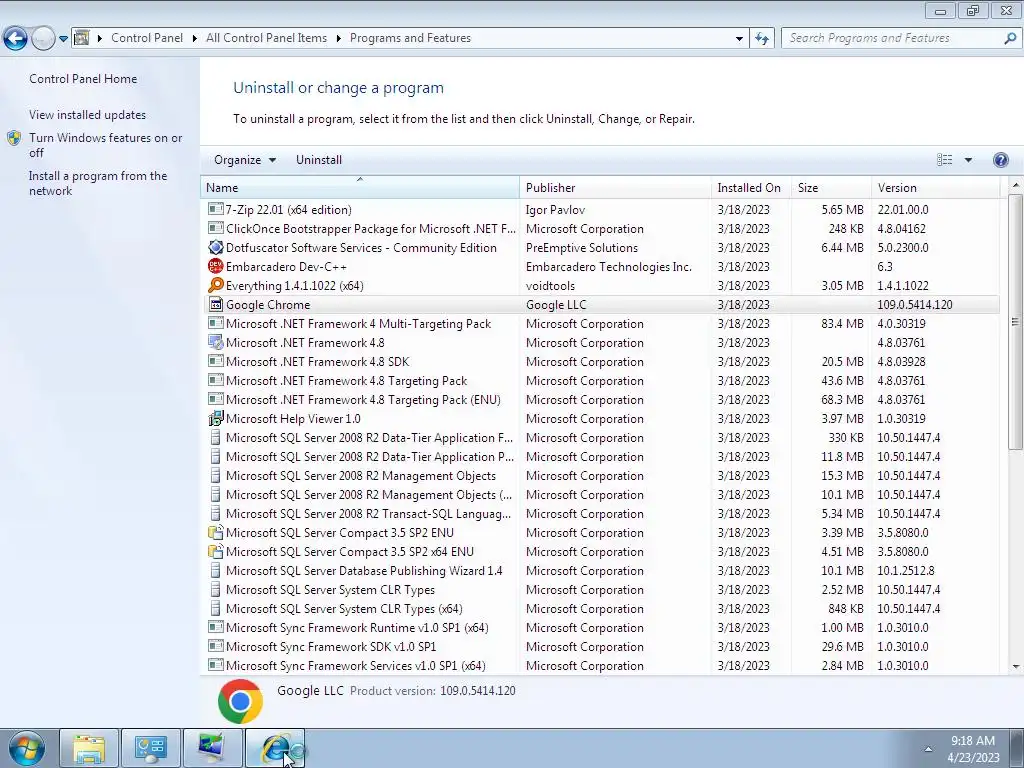
Task: Select Microsoft Sync Framework Services v1.0 SP1
Action: coord(600,665)
